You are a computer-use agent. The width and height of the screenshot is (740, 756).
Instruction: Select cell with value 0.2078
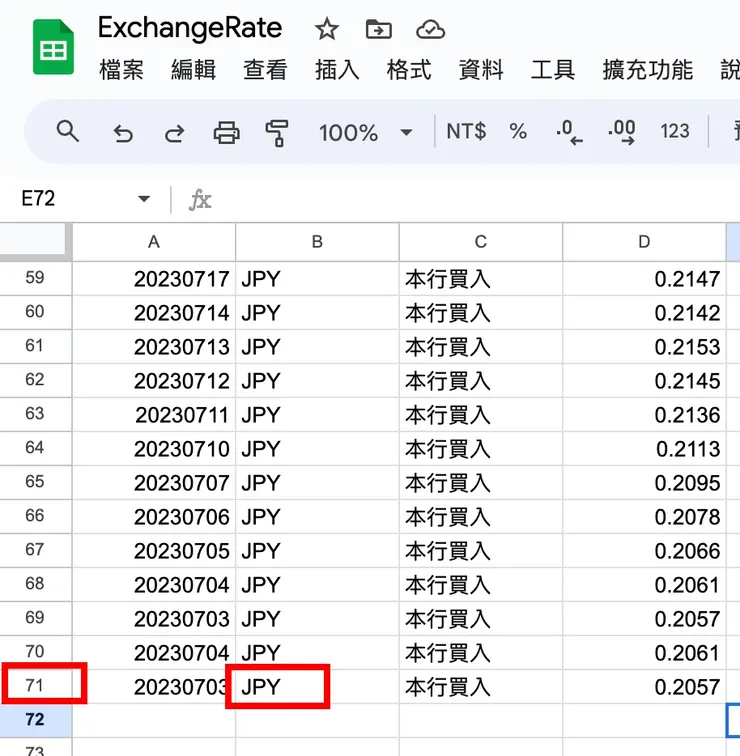[x=644, y=517]
